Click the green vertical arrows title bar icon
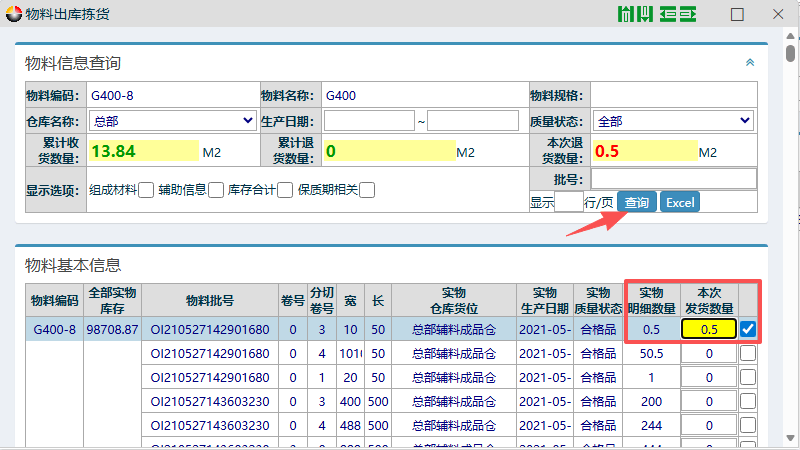This screenshot has height=450, width=800. click(x=636, y=15)
